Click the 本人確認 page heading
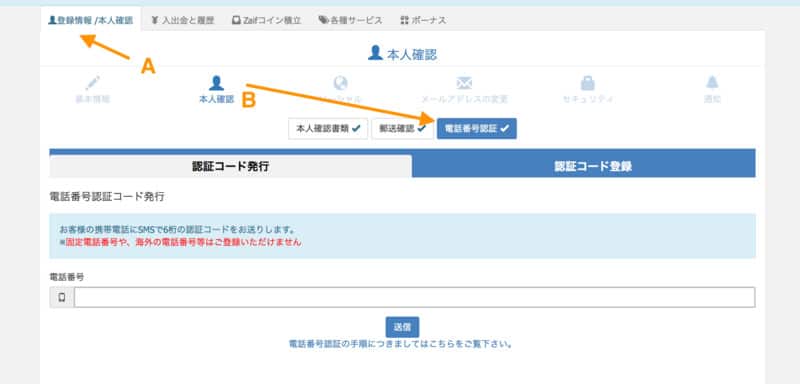 point(403,54)
